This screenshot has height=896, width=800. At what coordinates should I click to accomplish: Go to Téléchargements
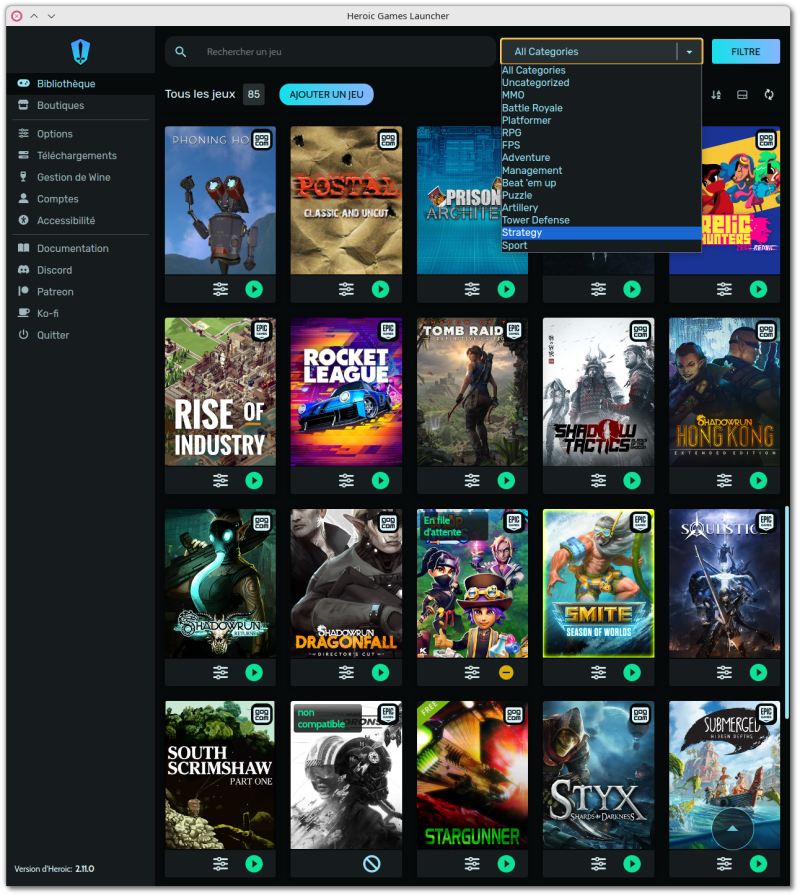[81, 156]
